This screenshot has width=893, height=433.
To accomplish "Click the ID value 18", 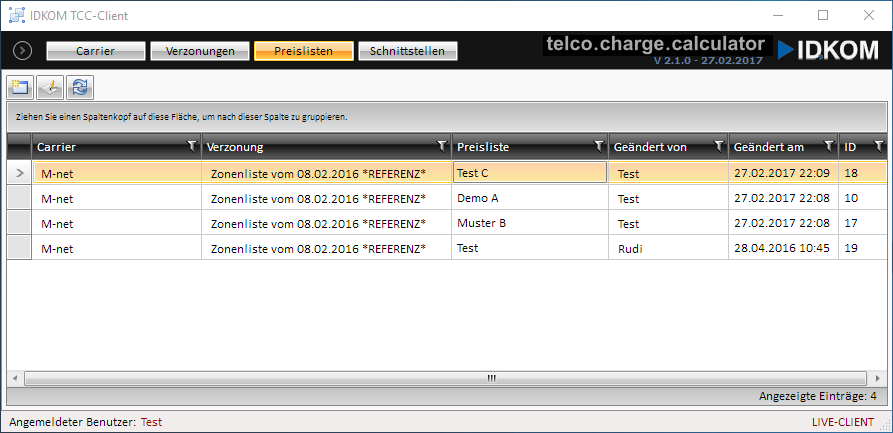I will click(851, 173).
